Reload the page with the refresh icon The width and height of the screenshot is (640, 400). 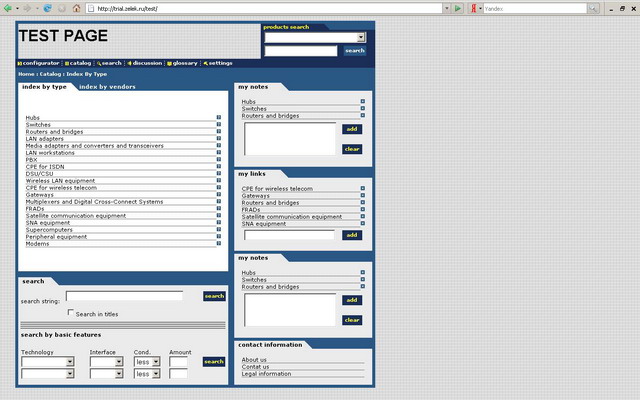click(x=47, y=8)
